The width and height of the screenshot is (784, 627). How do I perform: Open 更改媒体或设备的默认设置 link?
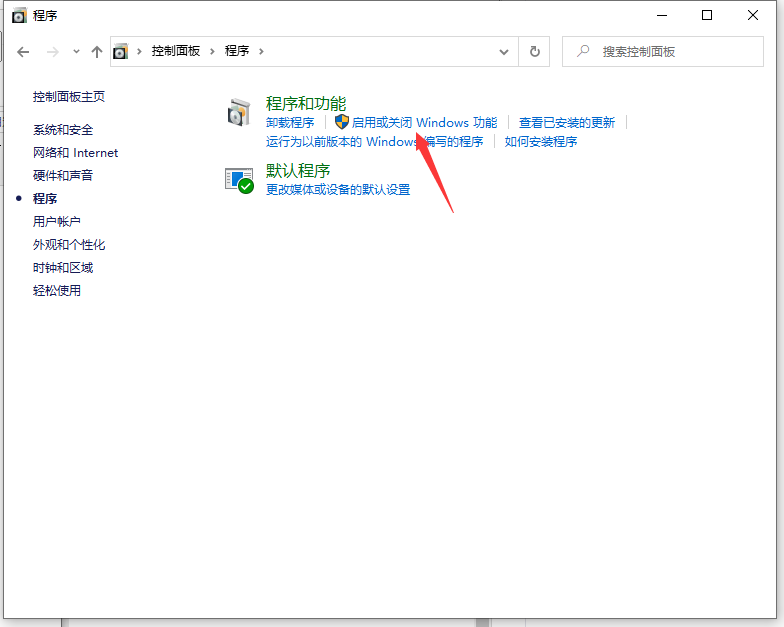(338, 190)
